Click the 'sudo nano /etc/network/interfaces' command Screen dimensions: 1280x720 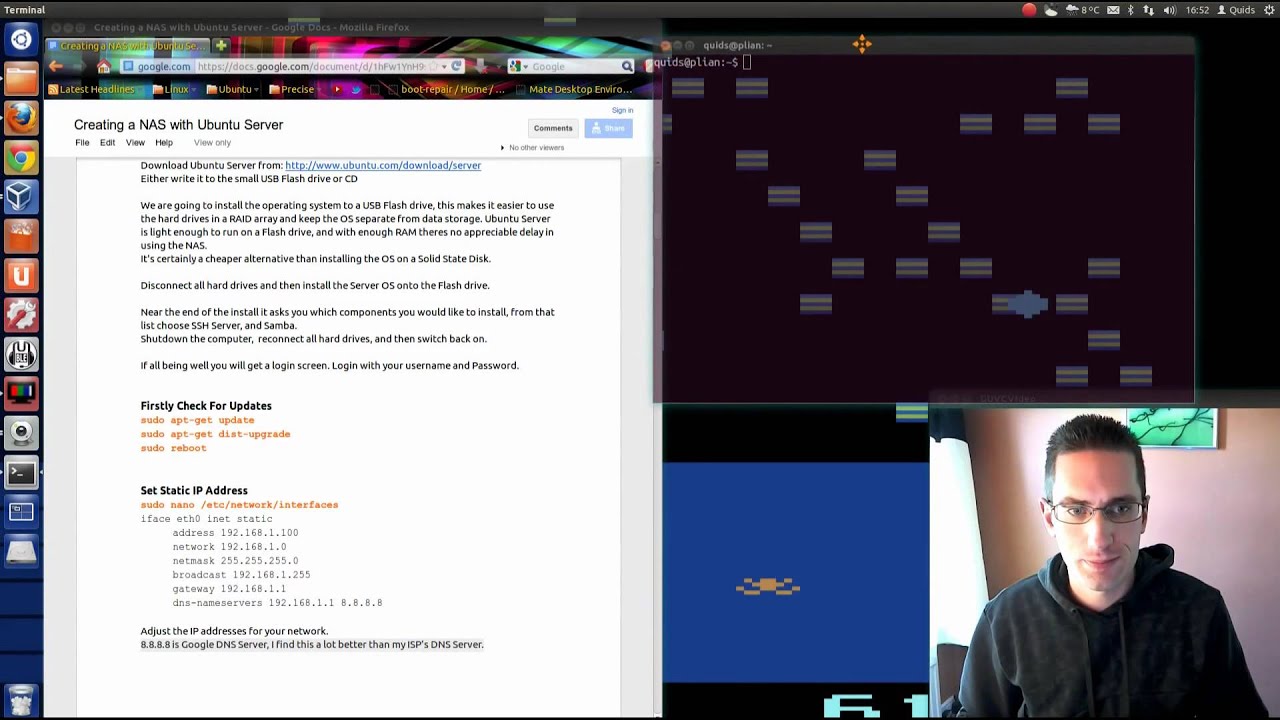240,505
